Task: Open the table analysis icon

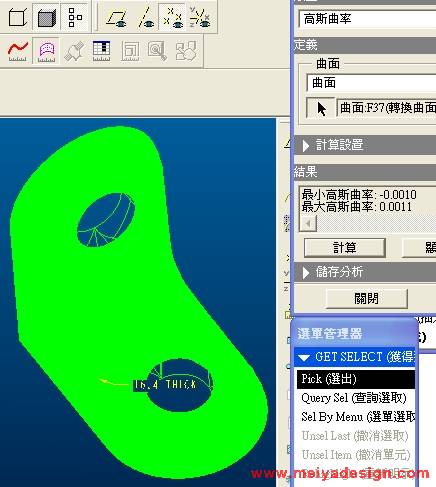Action: click(x=101, y=51)
